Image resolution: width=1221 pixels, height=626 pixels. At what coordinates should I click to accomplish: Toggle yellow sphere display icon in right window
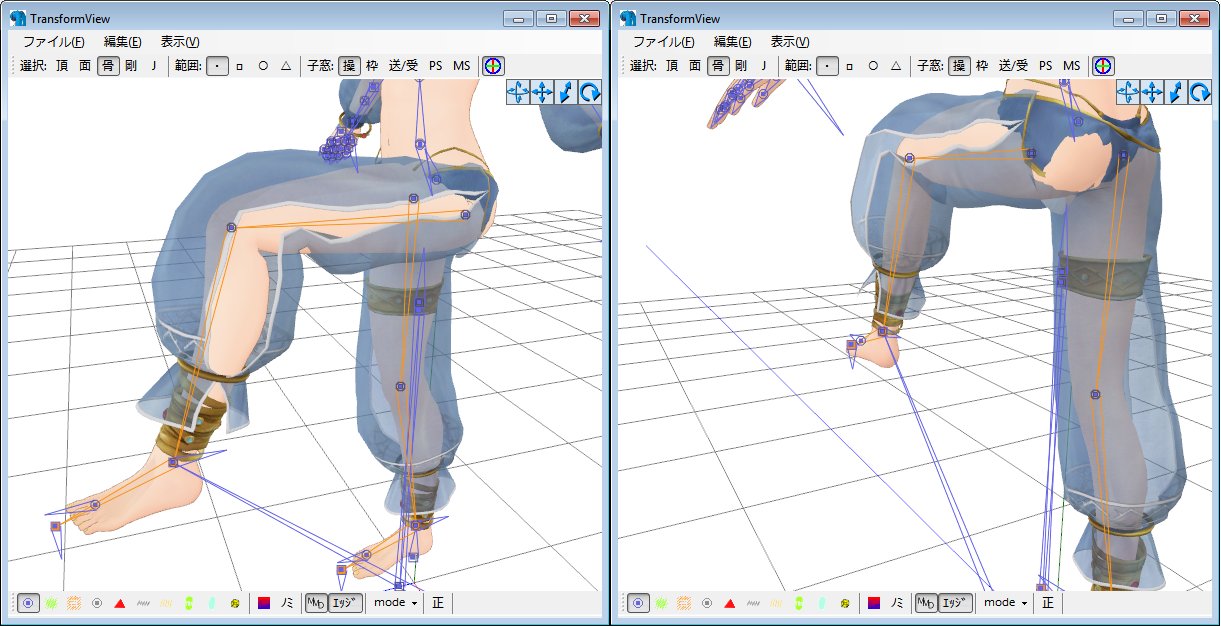click(x=845, y=603)
